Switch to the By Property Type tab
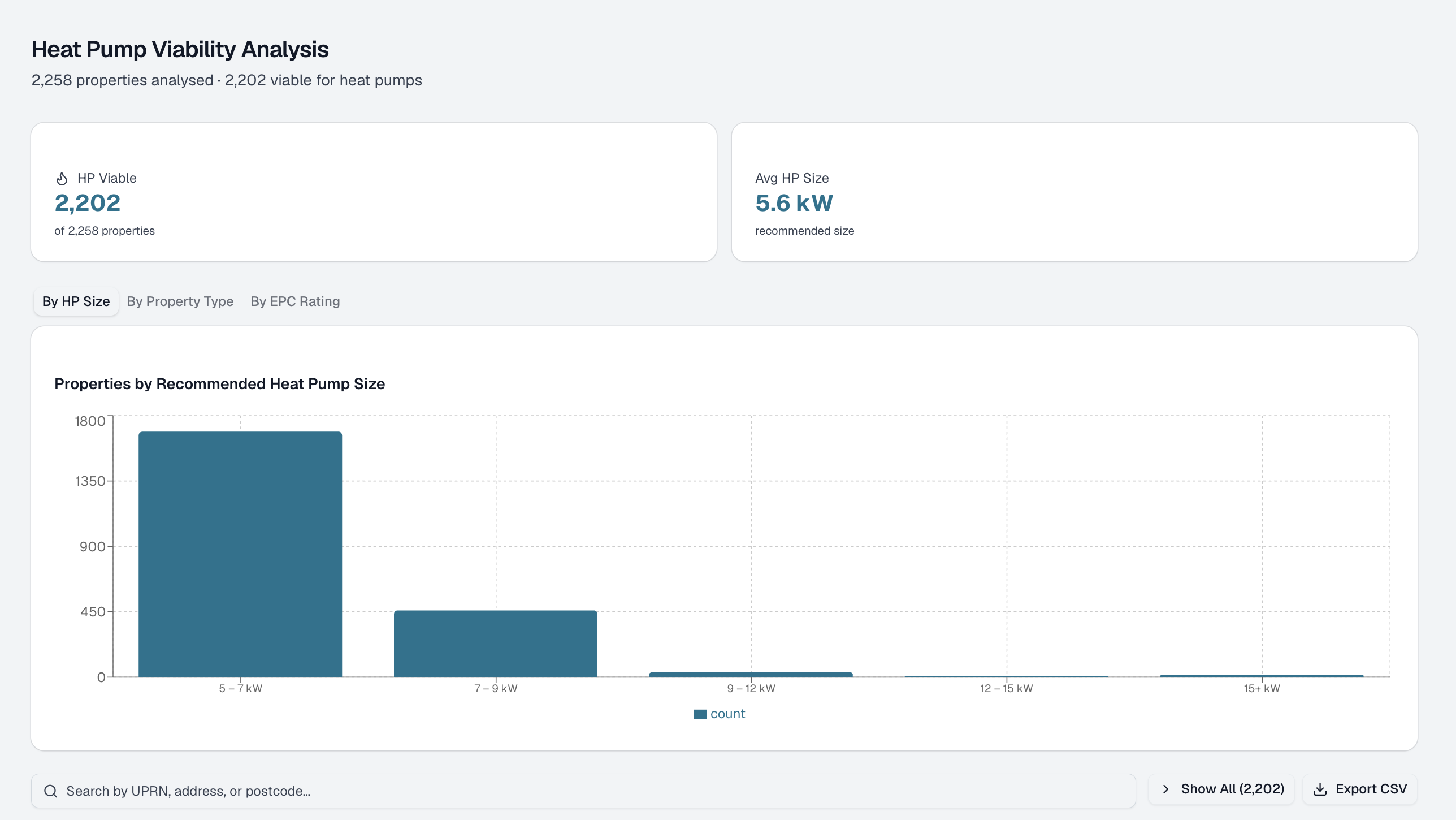 pyautogui.click(x=180, y=301)
